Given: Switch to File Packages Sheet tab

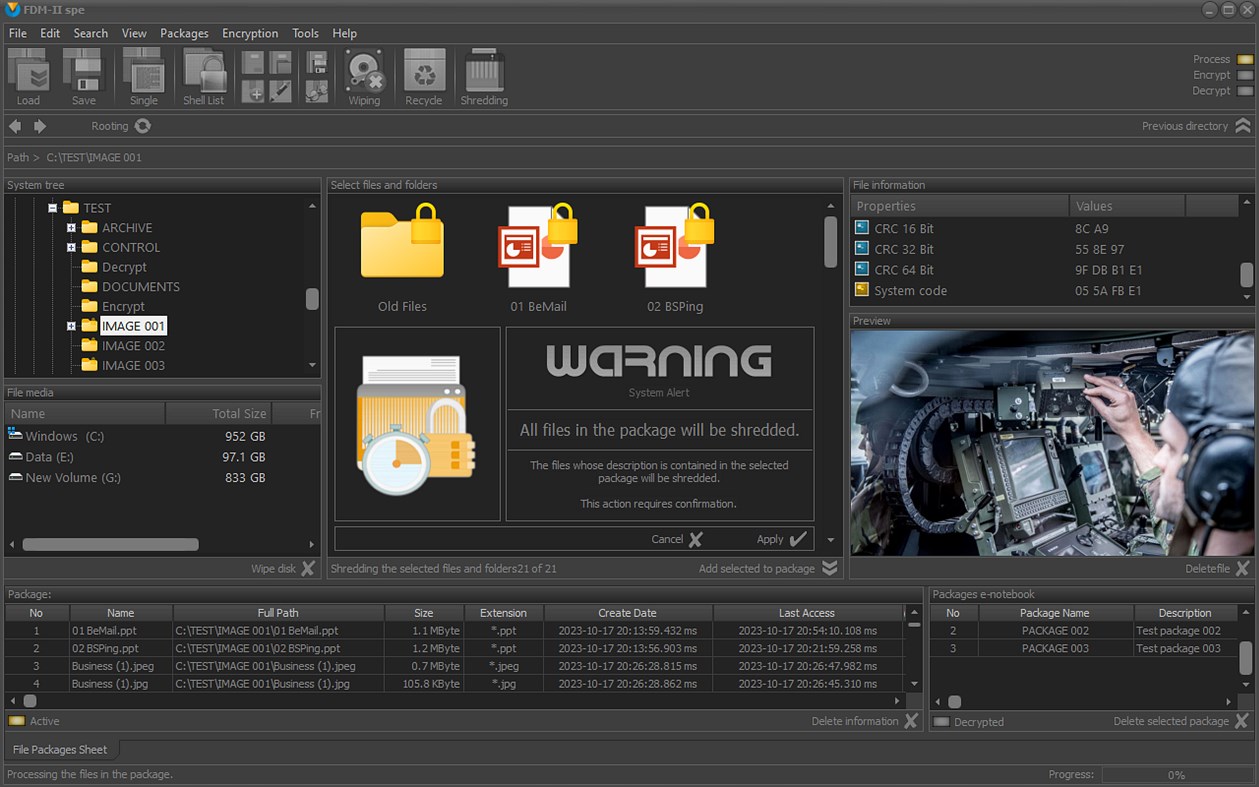Looking at the screenshot, I should point(60,750).
